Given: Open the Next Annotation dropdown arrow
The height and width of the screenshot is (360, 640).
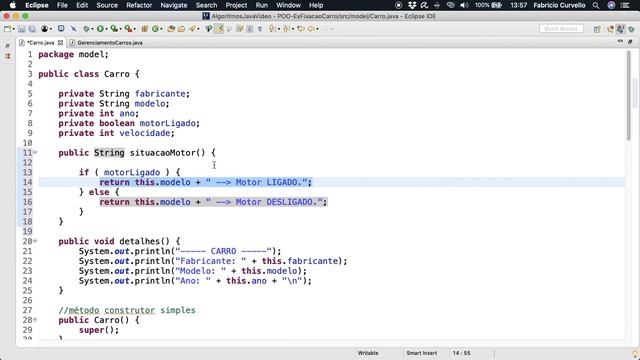Looking at the screenshot, I should tap(278, 29).
